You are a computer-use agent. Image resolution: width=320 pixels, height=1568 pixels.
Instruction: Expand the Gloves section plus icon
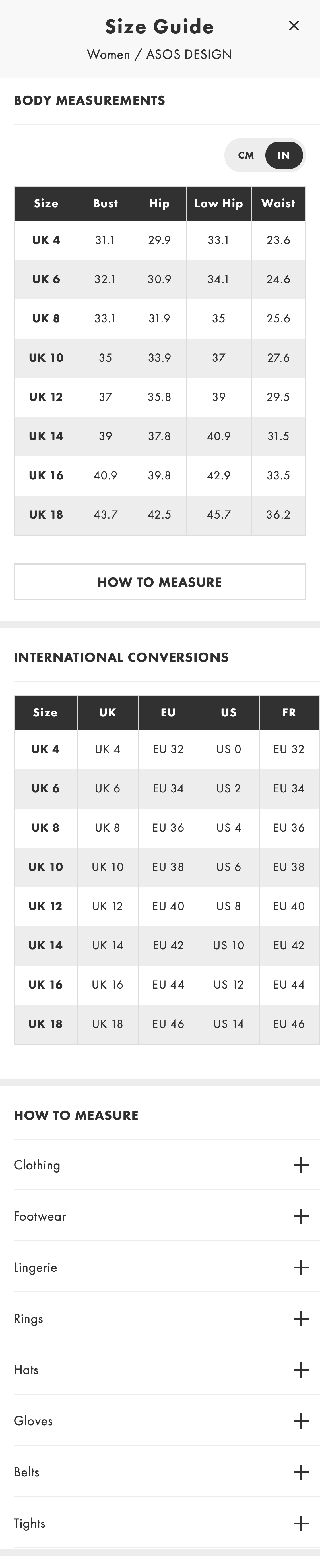coord(300,1421)
